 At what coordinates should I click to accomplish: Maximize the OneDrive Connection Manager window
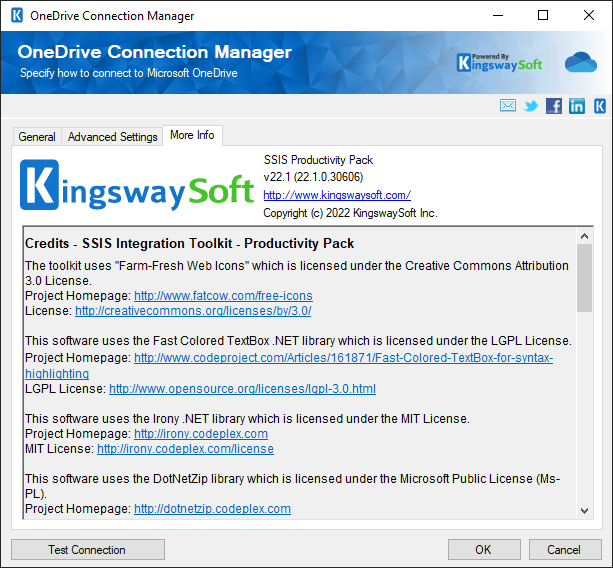[x=543, y=16]
